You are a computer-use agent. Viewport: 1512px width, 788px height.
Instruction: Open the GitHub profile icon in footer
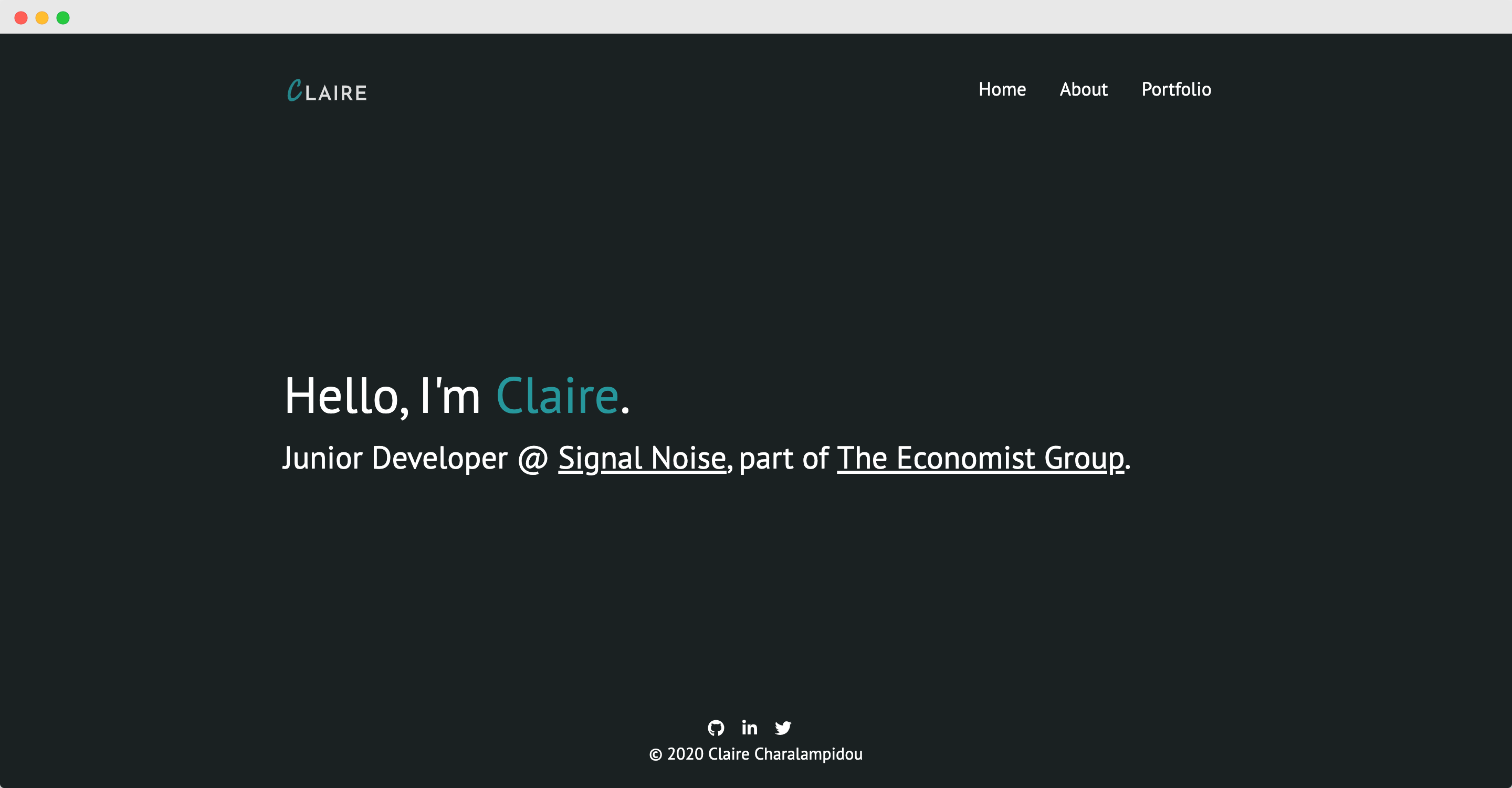coord(716,728)
